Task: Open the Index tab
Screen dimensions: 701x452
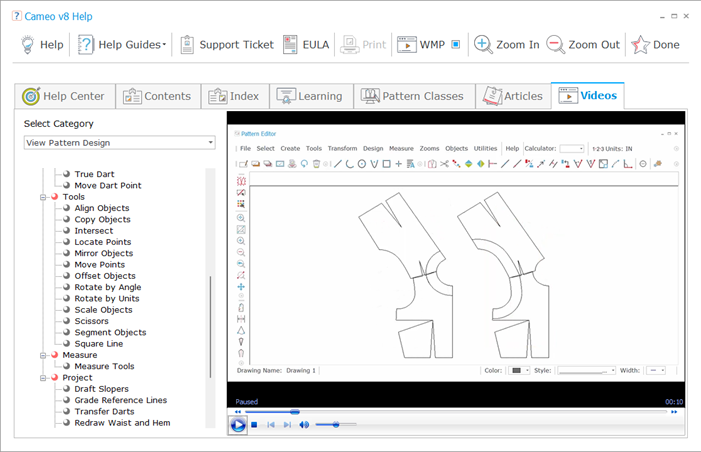Action: [235, 96]
